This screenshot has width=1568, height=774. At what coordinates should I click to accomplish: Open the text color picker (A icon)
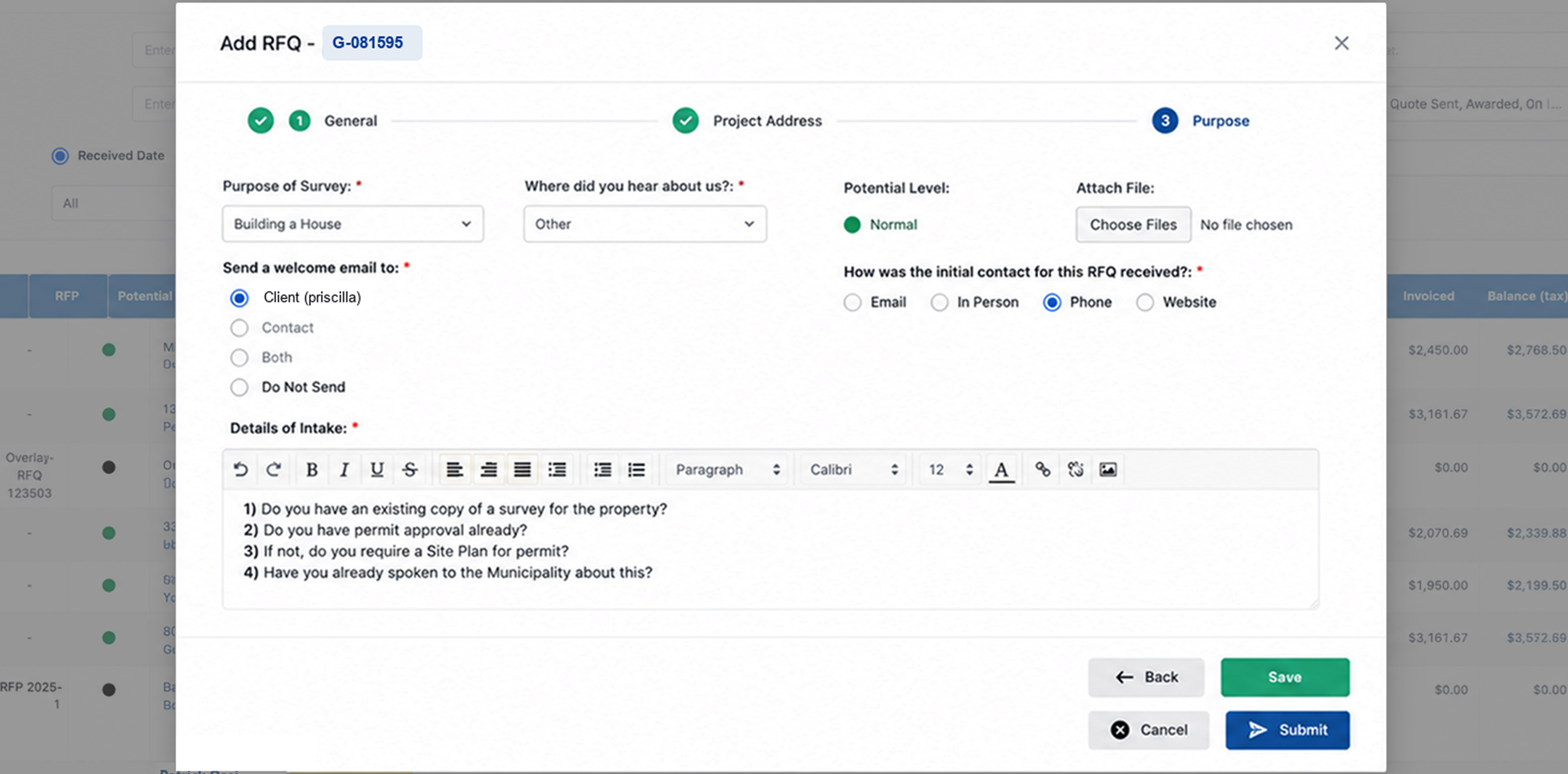point(1000,469)
